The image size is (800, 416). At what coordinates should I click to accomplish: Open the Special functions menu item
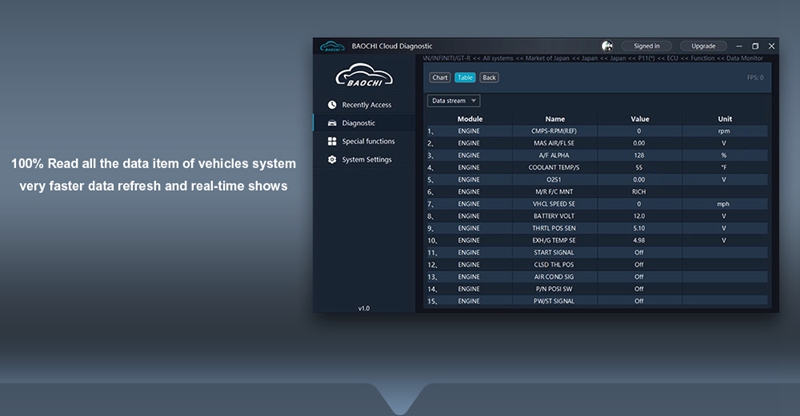tap(368, 142)
